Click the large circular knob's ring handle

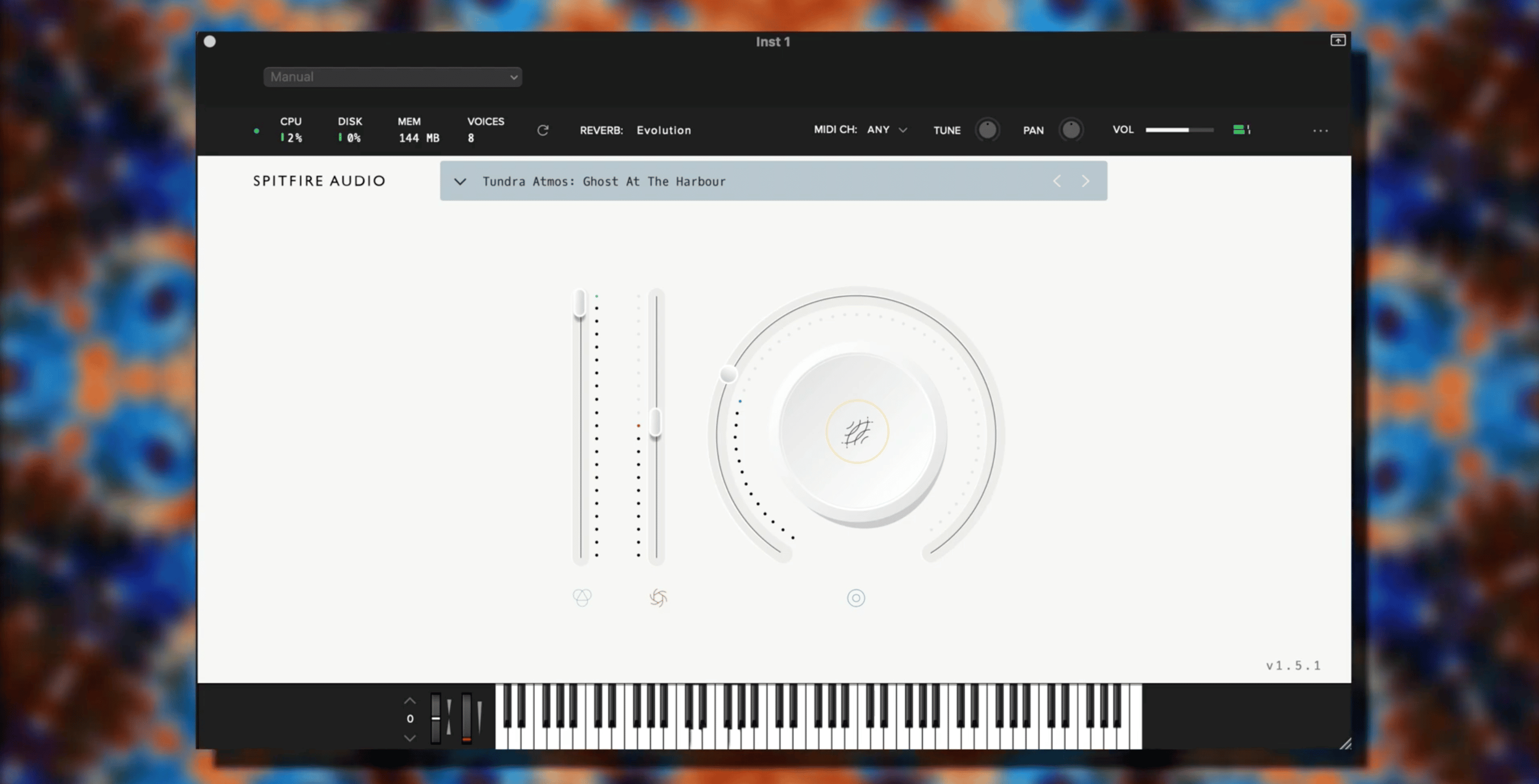(728, 374)
